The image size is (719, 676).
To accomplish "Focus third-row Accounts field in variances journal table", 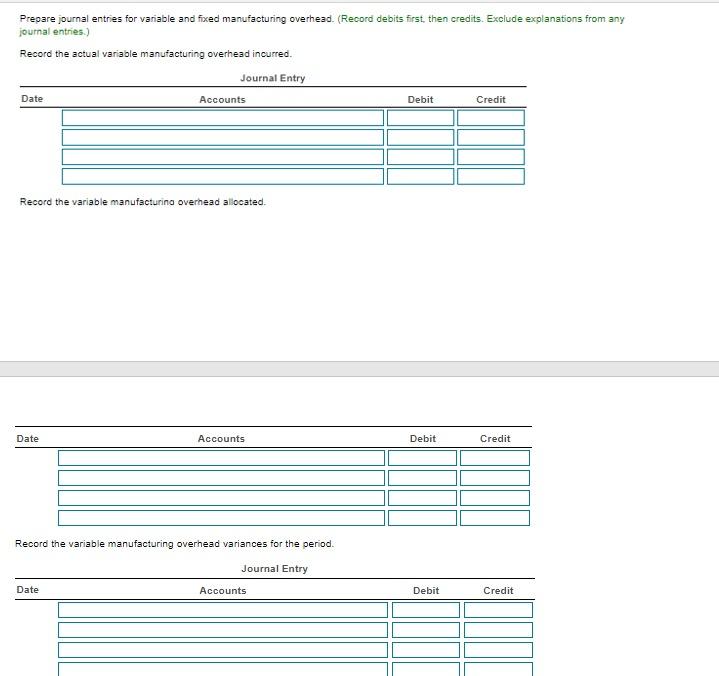I will point(223,650).
